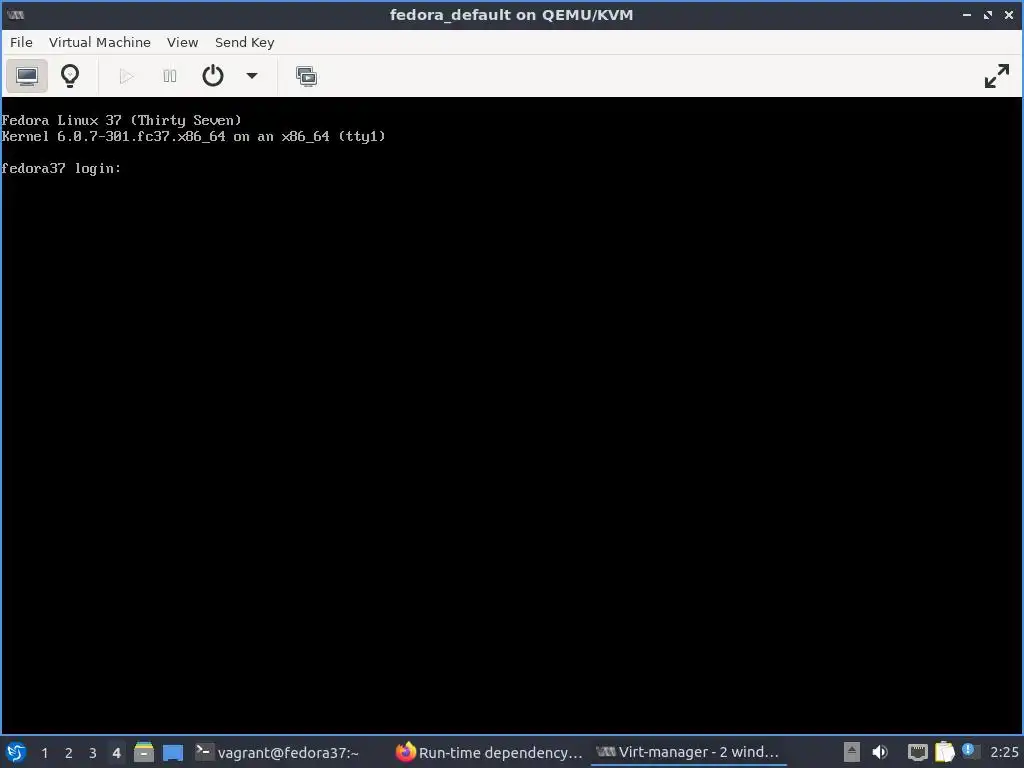The image size is (1024, 768).
Task: Click the virt-manager icon in title bar
Action: (x=15, y=14)
